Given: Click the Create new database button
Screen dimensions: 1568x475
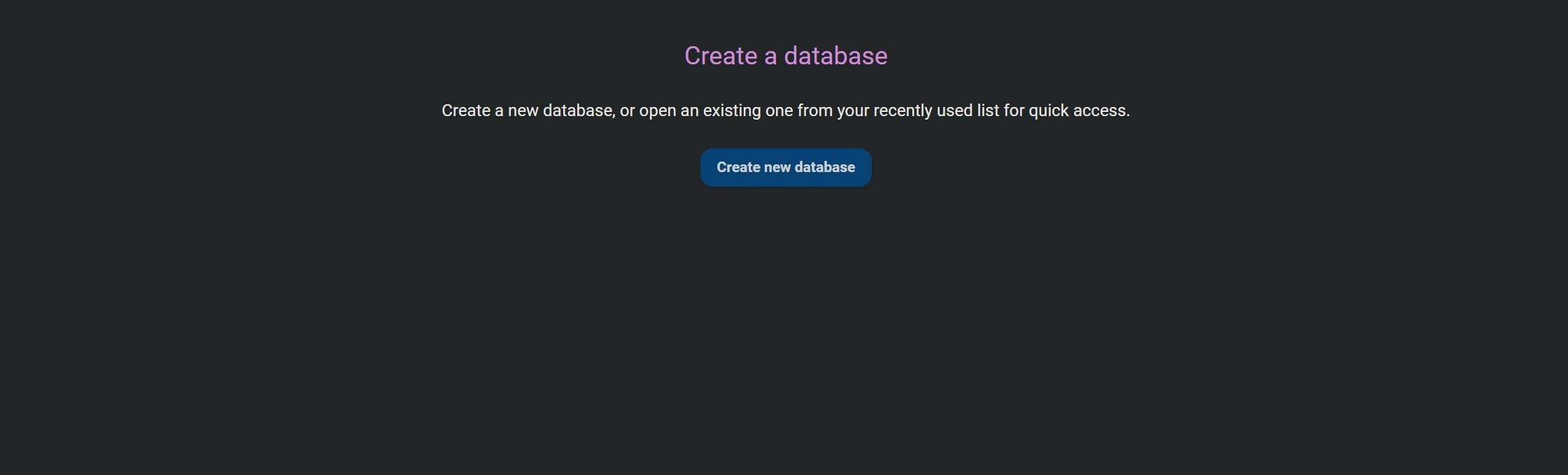Looking at the screenshot, I should pyautogui.click(x=786, y=167).
